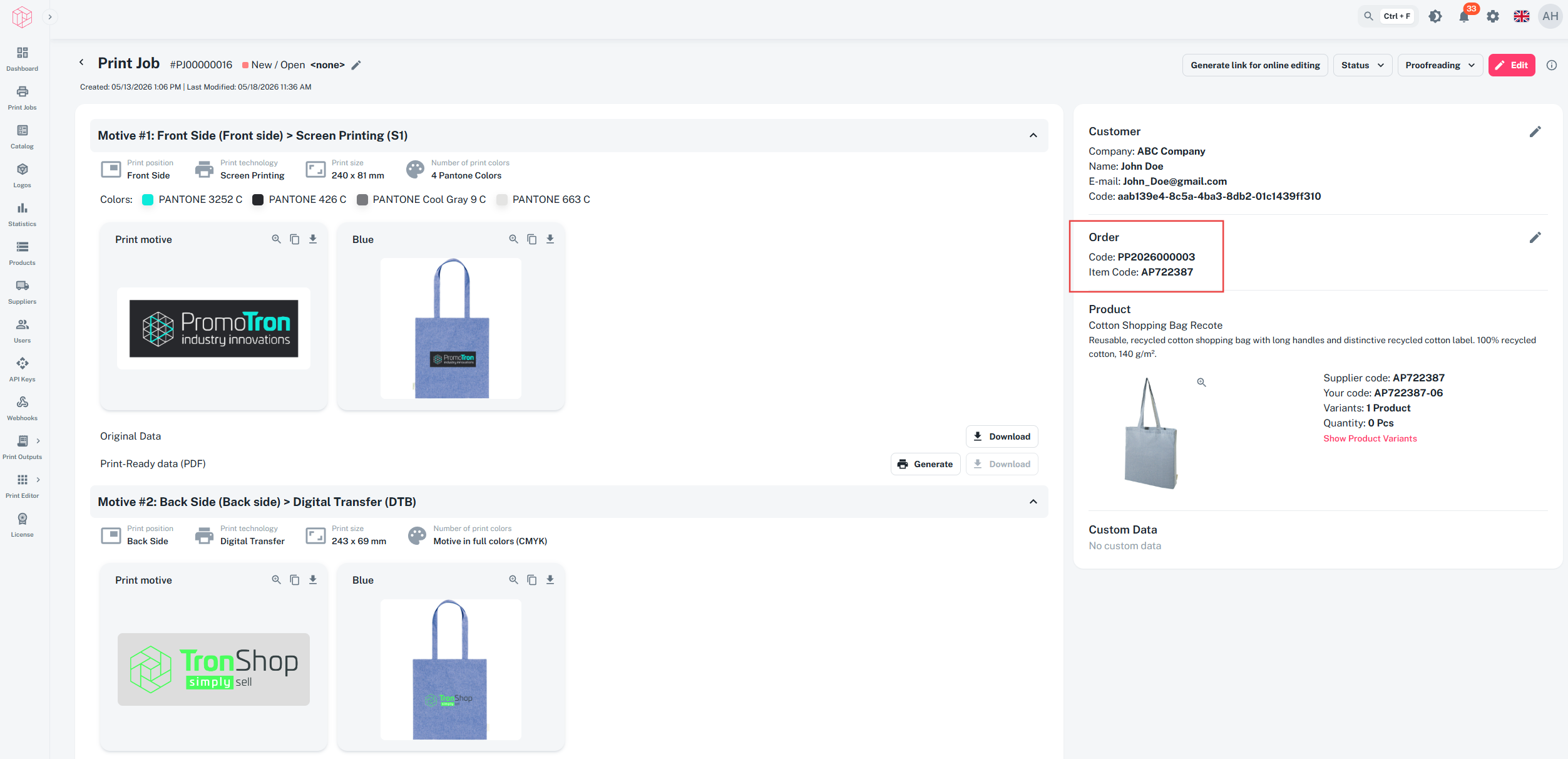Select PANTONE 426 C color swatch
Image resolution: width=1568 pixels, height=759 pixels.
pyautogui.click(x=258, y=200)
